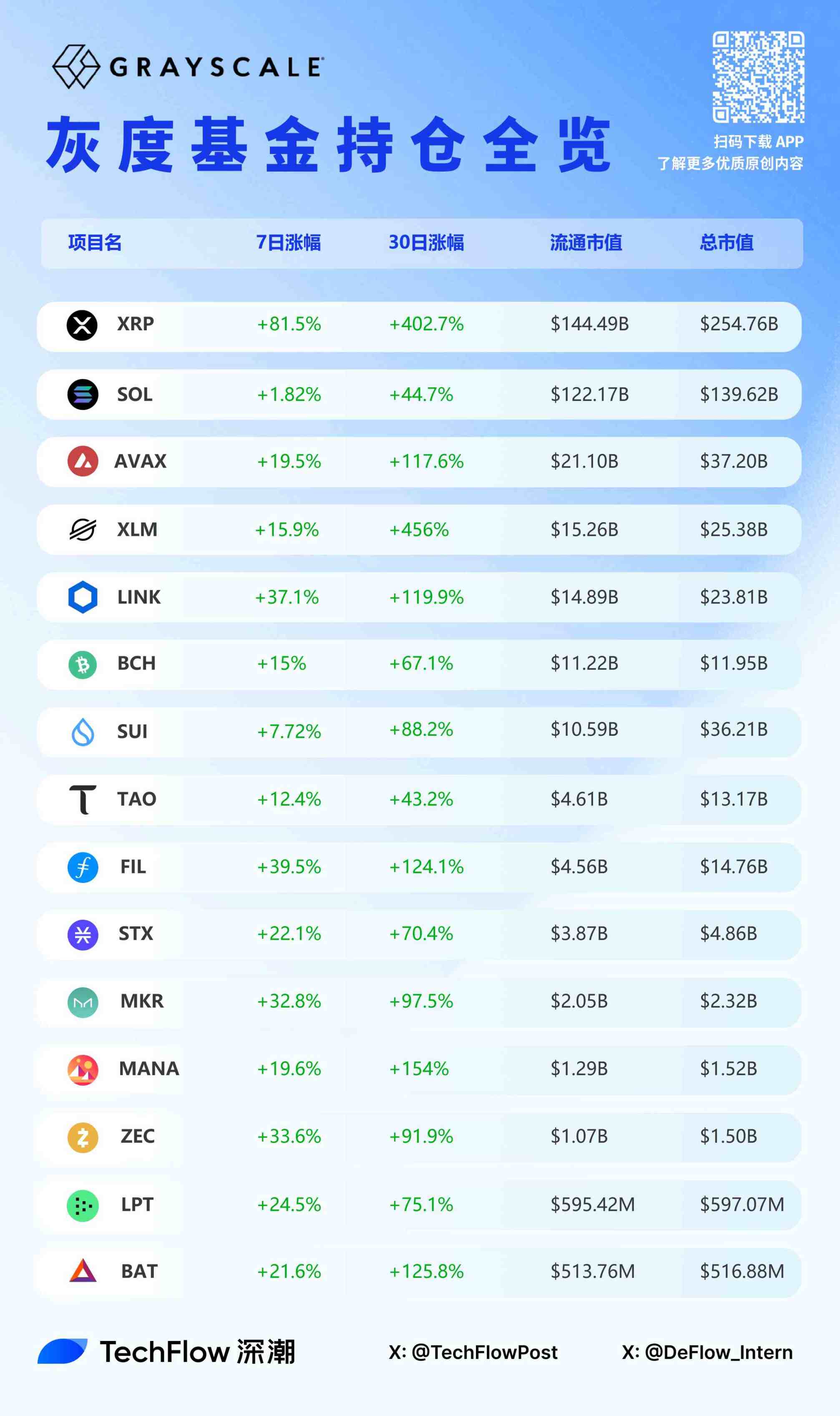840x1416 pixels.
Task: Click the green BCH icon
Action: pos(83,664)
